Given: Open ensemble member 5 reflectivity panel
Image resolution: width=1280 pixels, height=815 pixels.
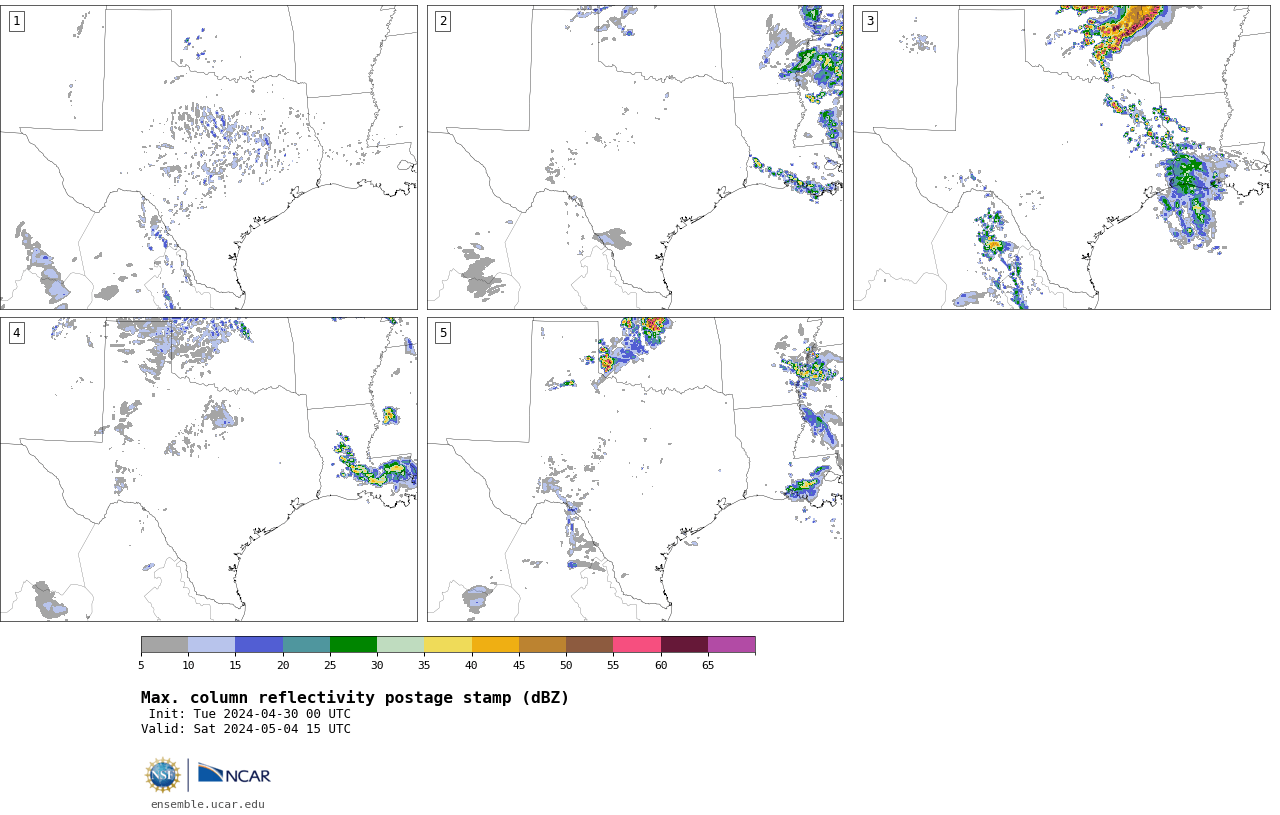Looking at the screenshot, I should point(635,469).
